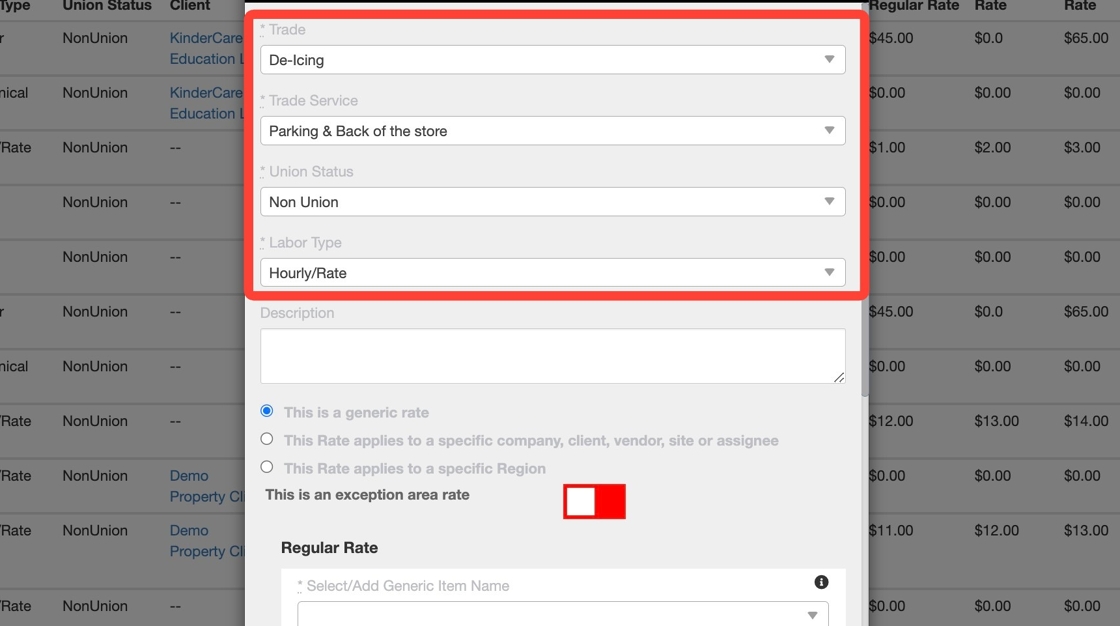Click the Regular Rate column header
1120x626 pixels.
(913, 6)
